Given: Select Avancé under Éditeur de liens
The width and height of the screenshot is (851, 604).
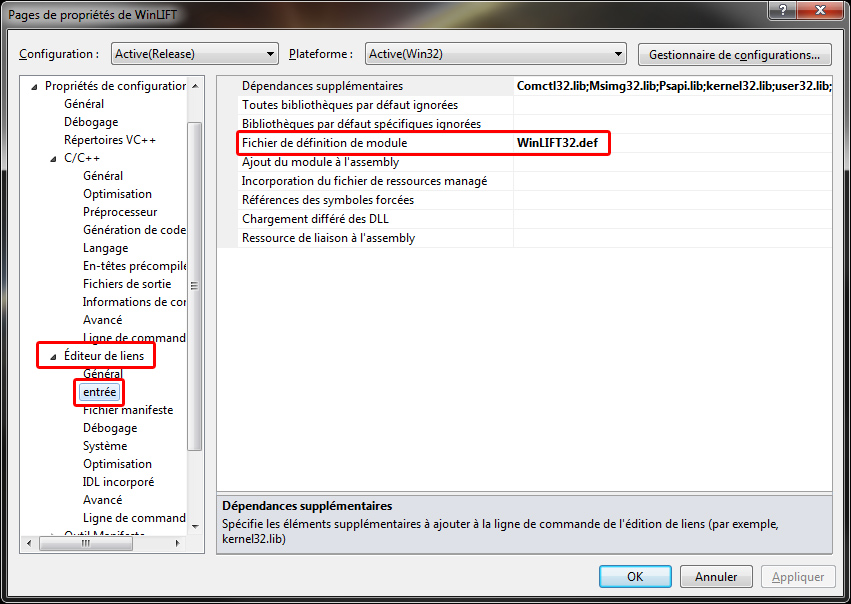Looking at the screenshot, I should click(102, 499).
